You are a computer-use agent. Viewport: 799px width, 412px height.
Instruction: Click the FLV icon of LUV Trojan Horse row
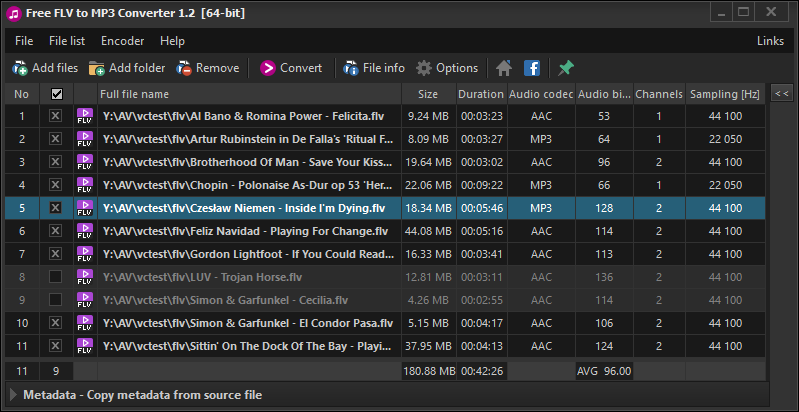pos(85,277)
